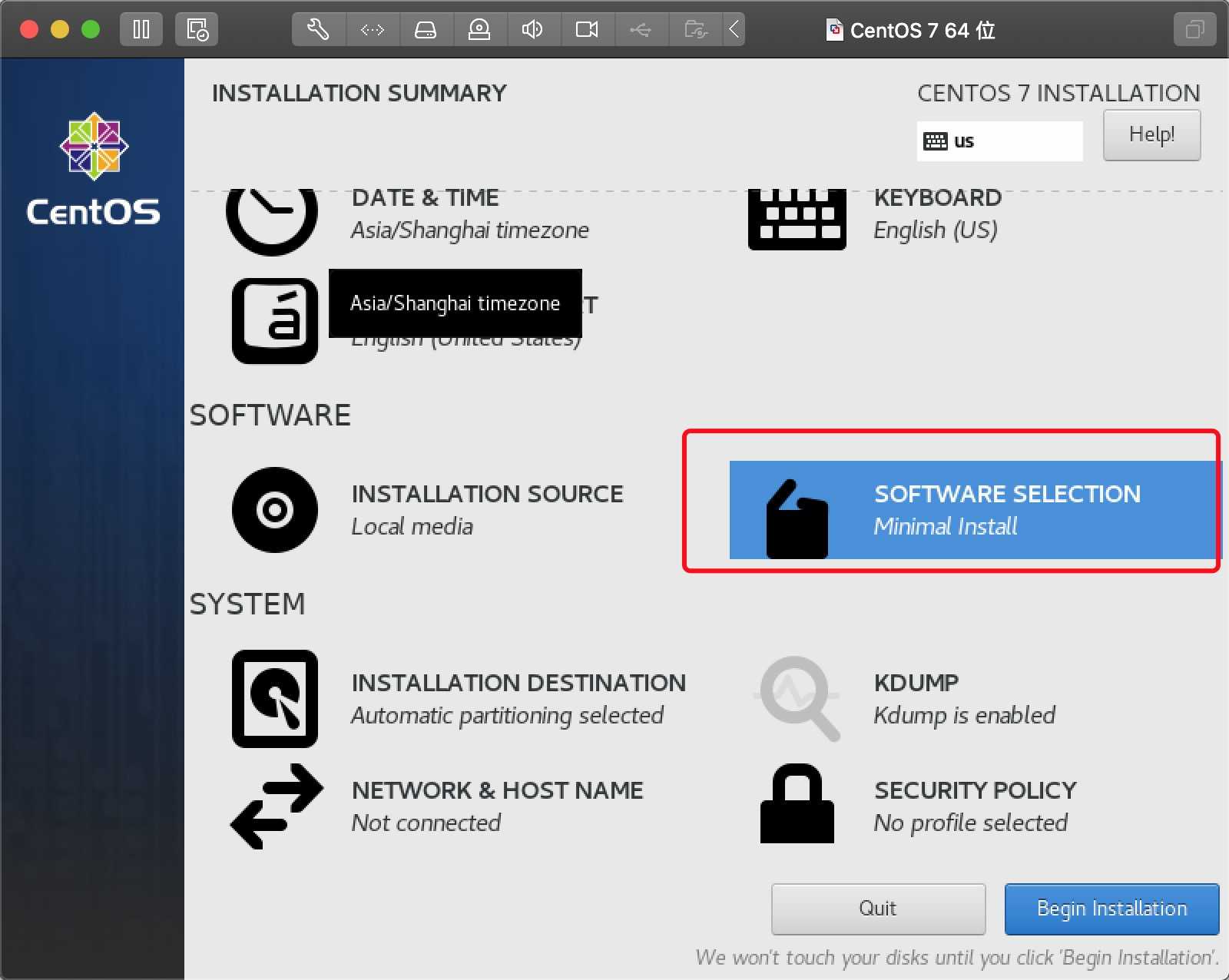Select KEYBOARD label
Viewport: 1229px width, 980px height.
coord(937,198)
